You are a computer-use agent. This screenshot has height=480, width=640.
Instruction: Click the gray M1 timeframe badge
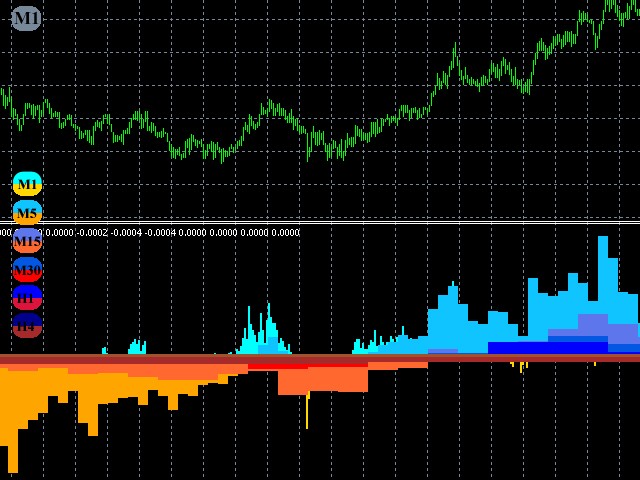click(x=26, y=18)
